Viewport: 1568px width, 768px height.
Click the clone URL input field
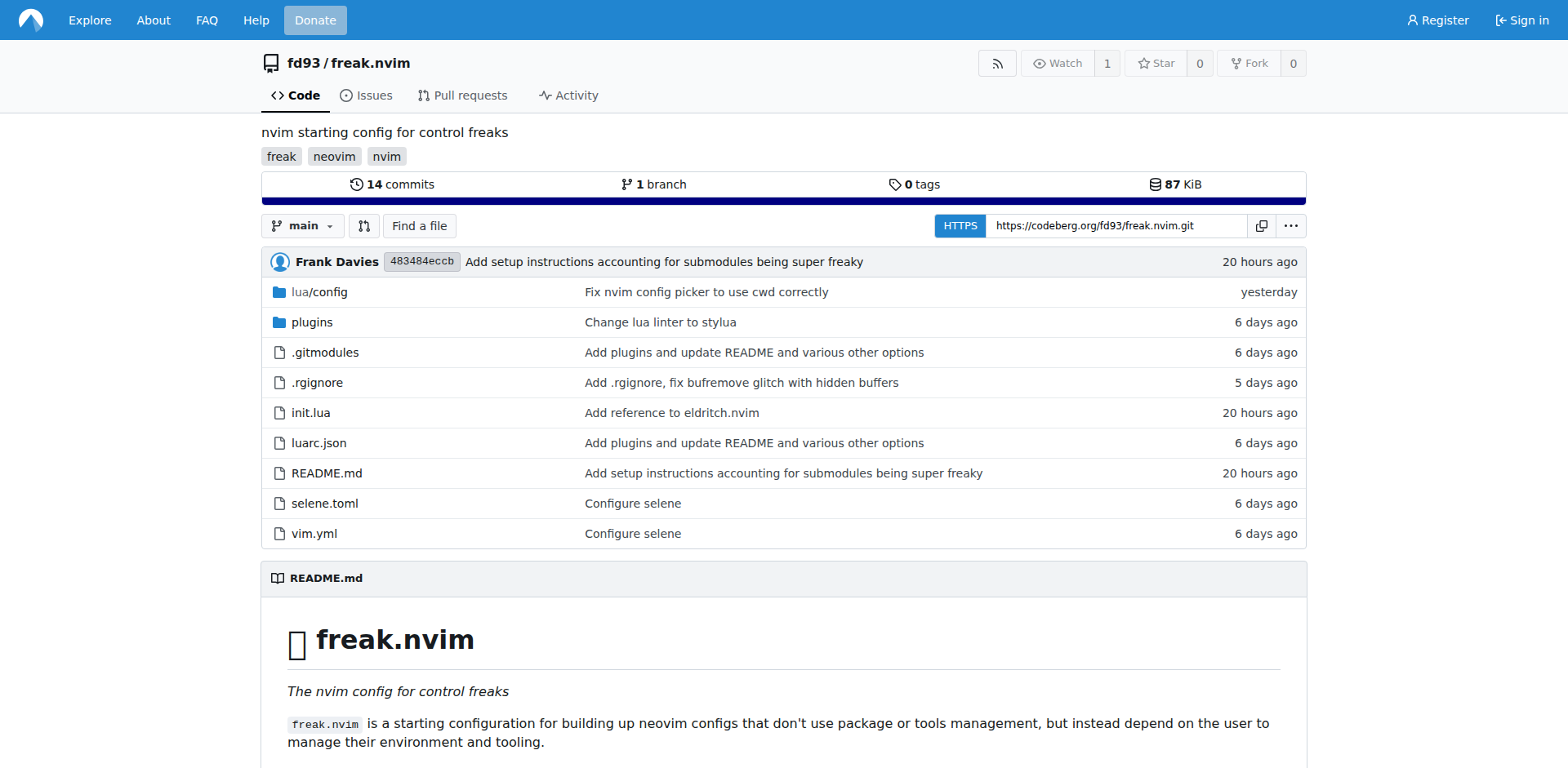click(1116, 226)
